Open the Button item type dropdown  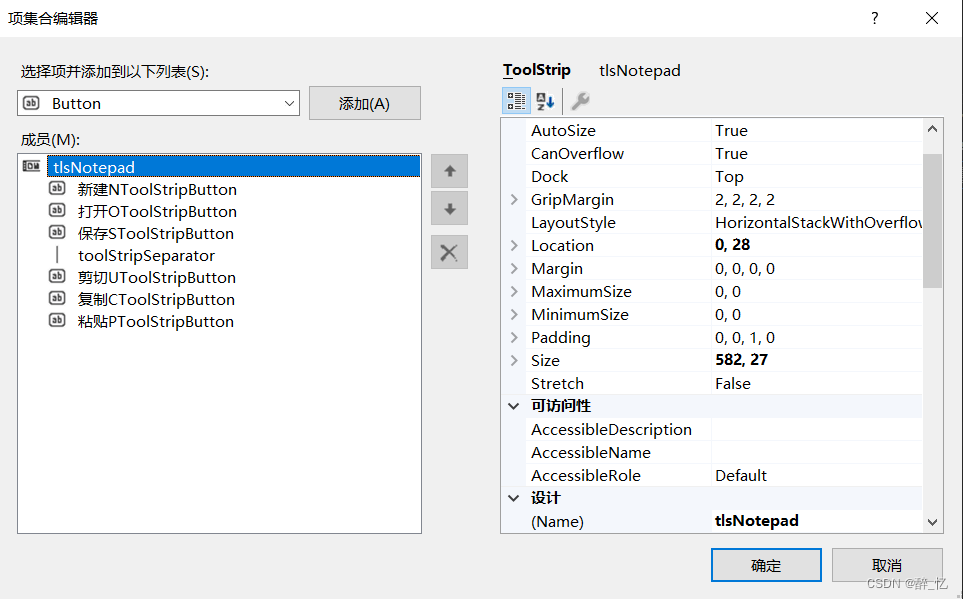click(290, 103)
